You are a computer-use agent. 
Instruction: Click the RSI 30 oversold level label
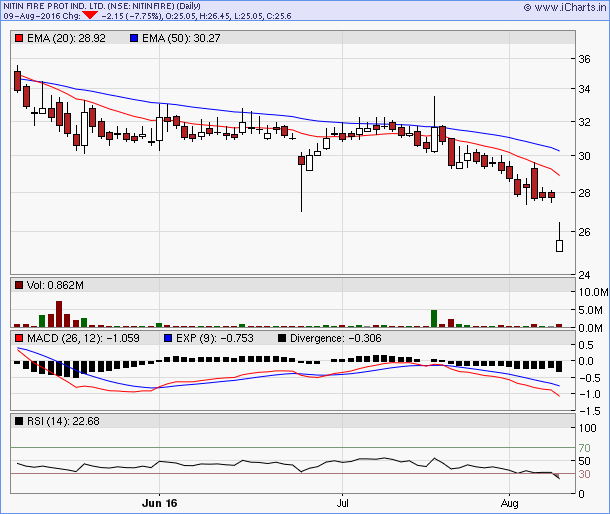coord(584,474)
